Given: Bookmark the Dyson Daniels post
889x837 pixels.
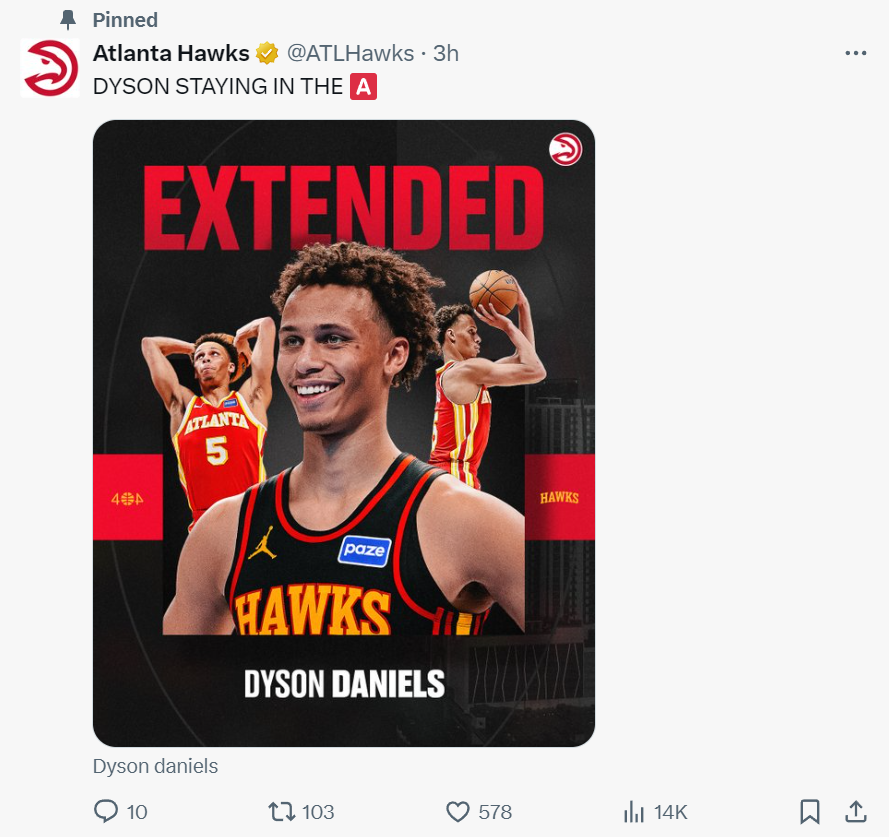Looking at the screenshot, I should tap(810, 811).
